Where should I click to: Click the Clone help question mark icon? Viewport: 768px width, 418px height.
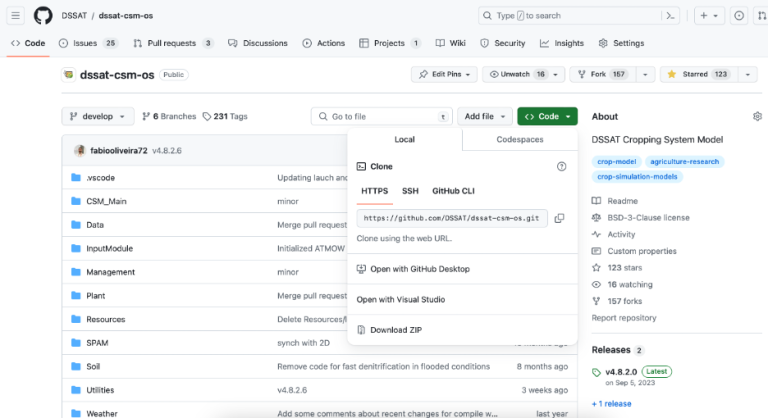pos(561,167)
